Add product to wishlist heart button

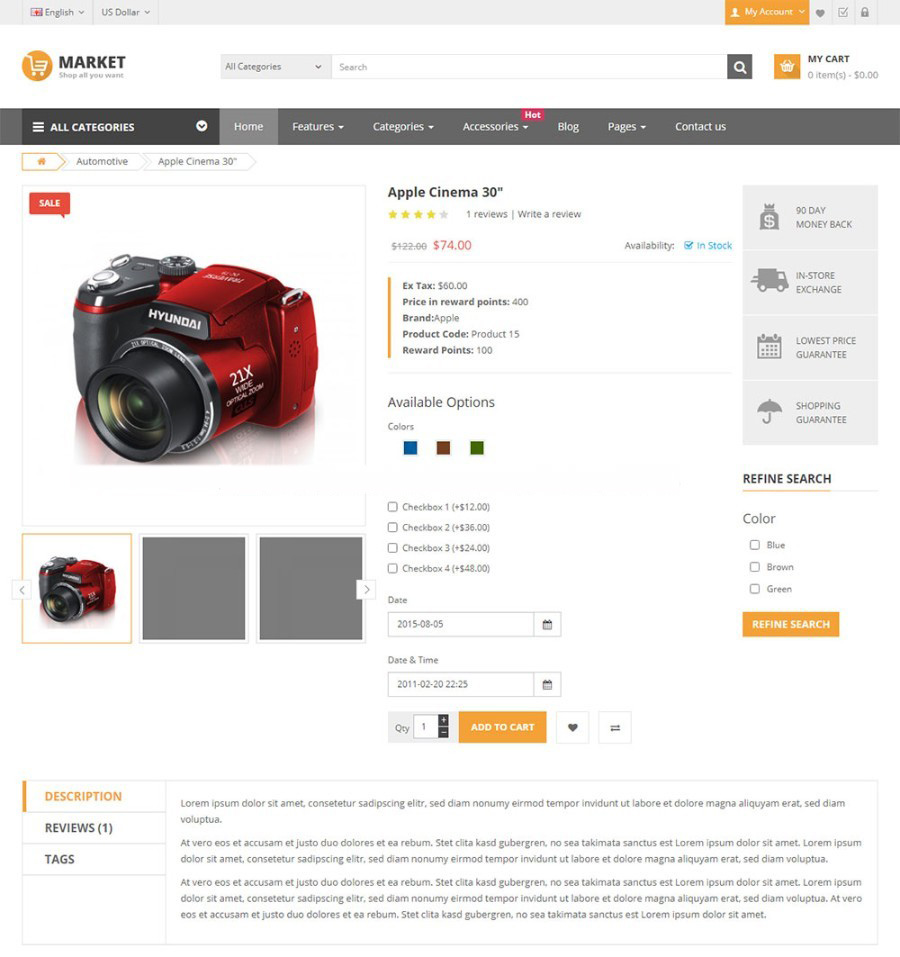[572, 728]
